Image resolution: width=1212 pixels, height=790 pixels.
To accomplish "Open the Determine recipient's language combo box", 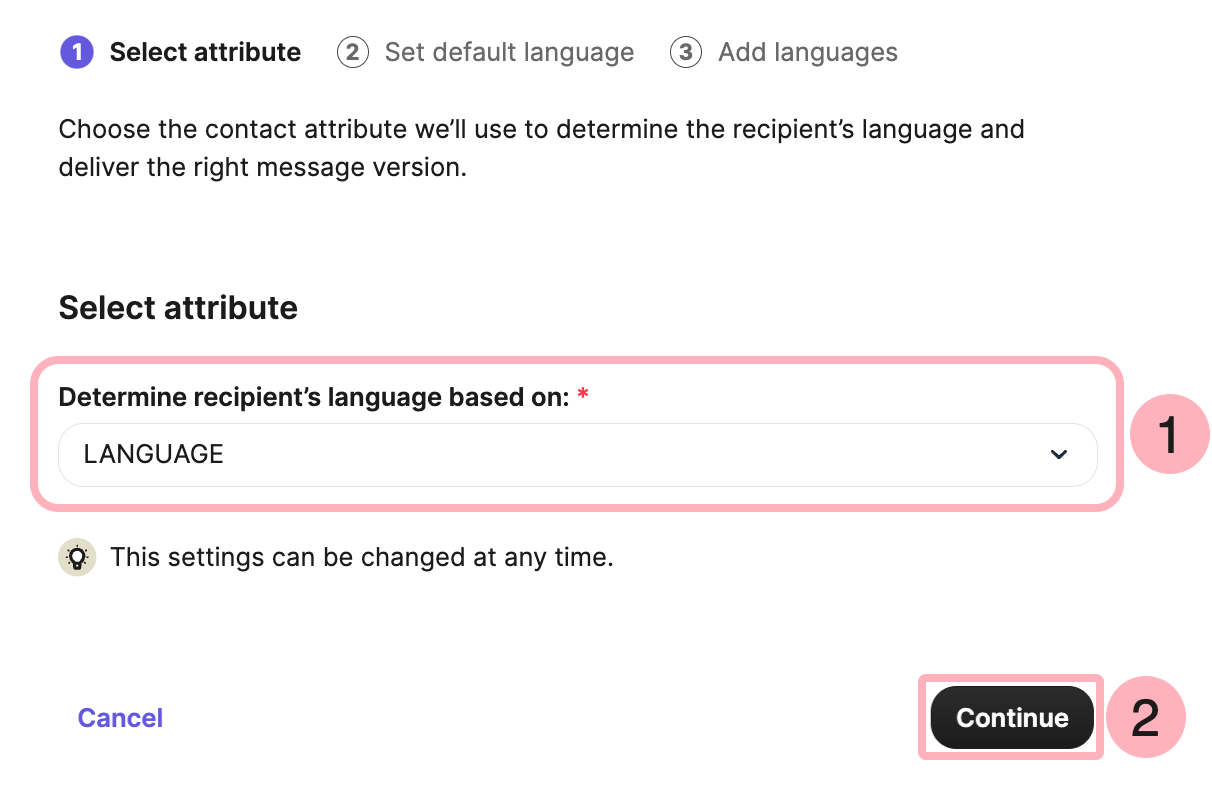I will [578, 455].
